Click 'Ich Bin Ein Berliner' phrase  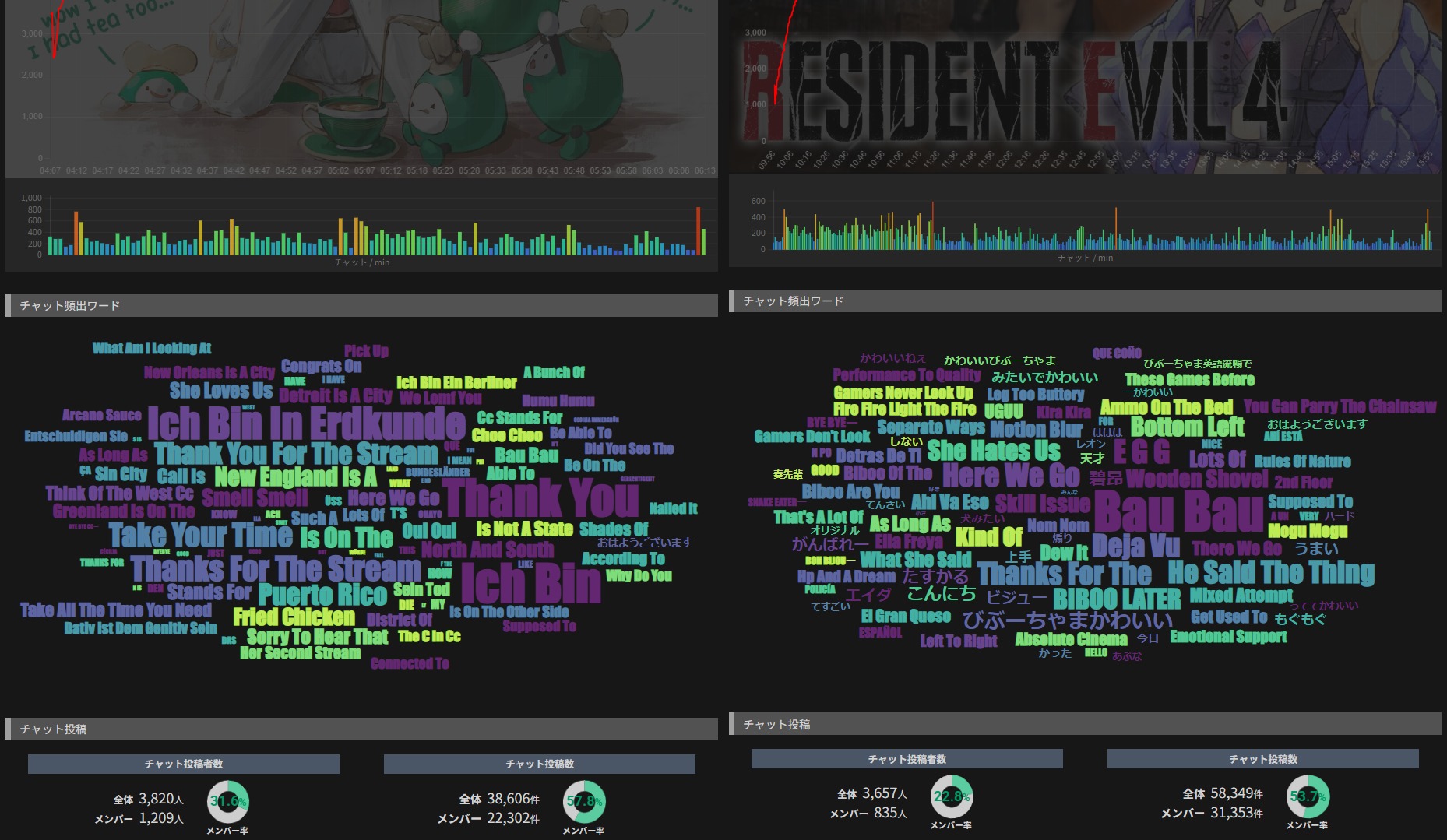456,382
